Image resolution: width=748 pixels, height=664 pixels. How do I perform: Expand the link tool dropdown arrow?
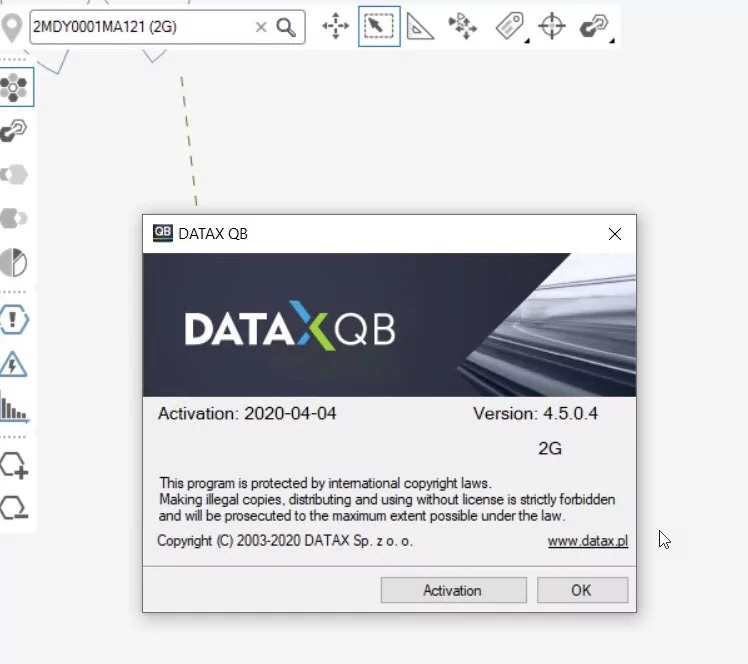coord(612,42)
